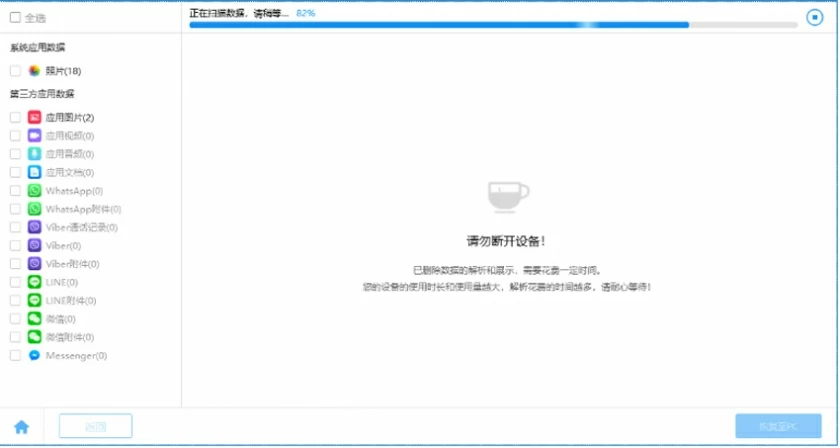Screen dimensions: 840x448
Task: Select the 应用文档(0) label
Action: [x=70, y=172]
